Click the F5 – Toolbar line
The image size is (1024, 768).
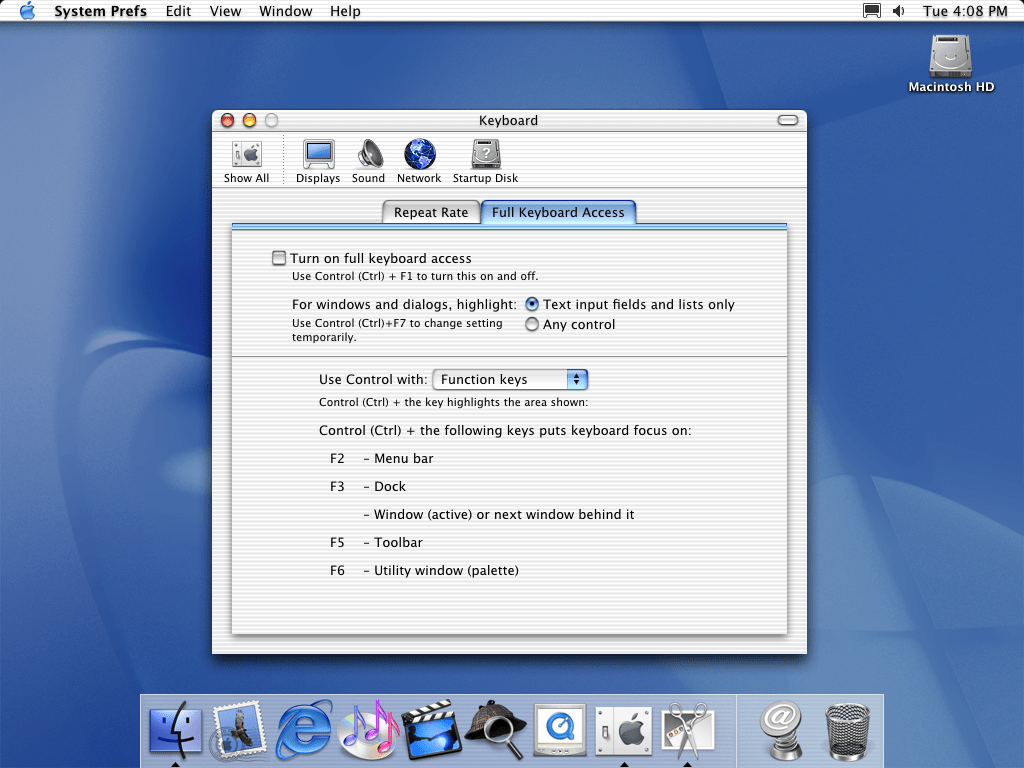click(376, 543)
